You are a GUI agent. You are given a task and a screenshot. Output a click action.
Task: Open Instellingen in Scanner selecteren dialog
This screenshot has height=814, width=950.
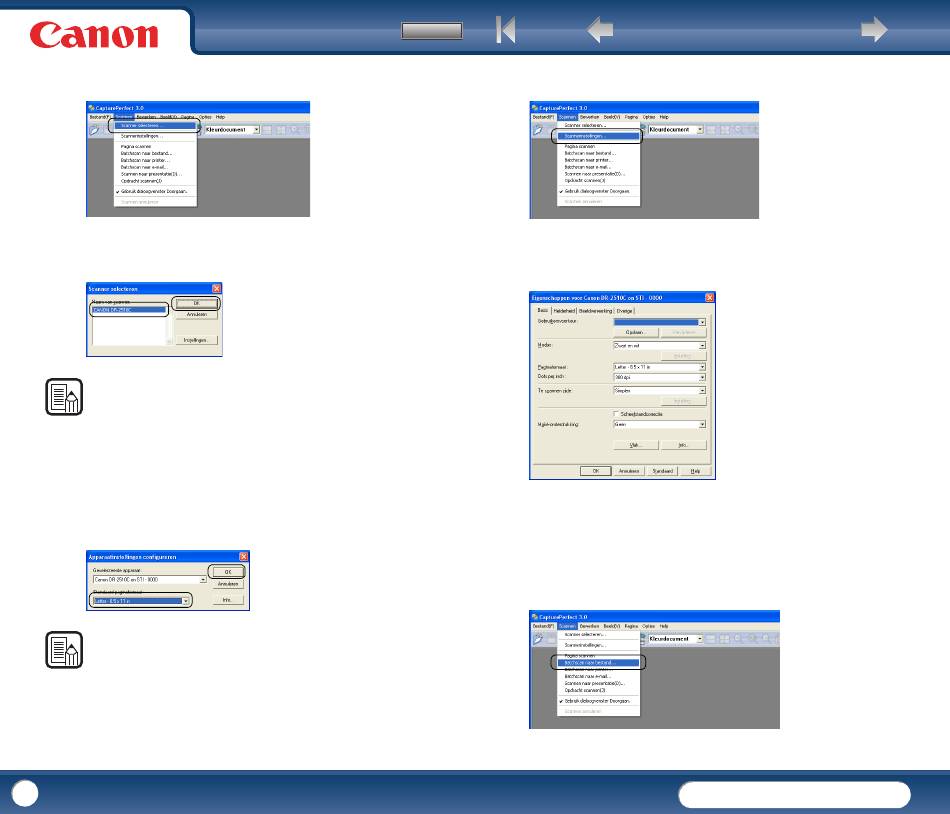coord(196,340)
